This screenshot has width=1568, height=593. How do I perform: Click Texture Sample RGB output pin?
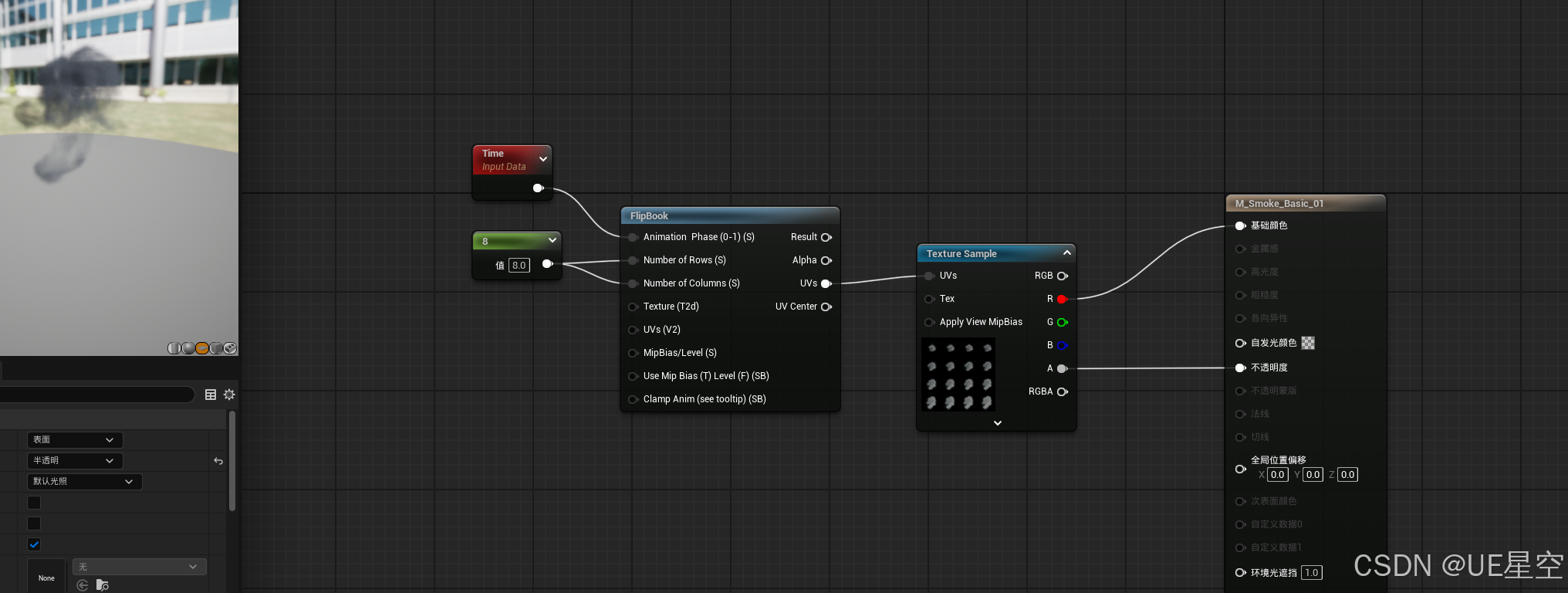pos(1063,276)
